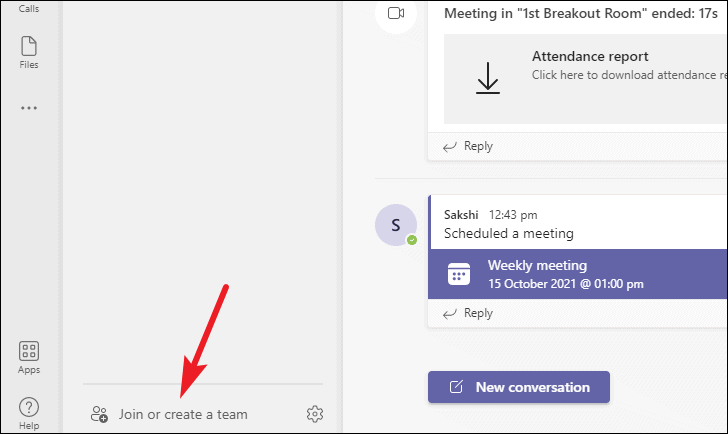Image resolution: width=728 pixels, height=434 pixels.
Task: Open the Attendance report card title
Action: coord(590,57)
